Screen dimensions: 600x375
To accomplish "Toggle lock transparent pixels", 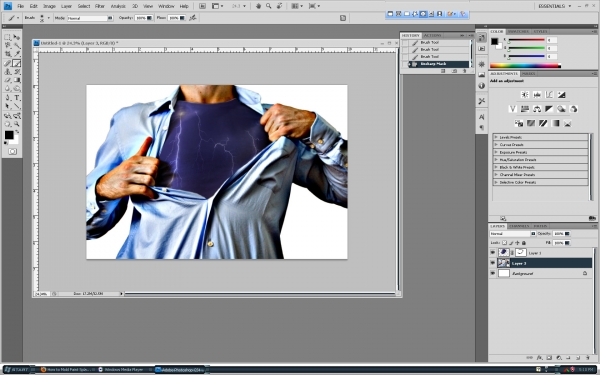I will click(x=504, y=243).
